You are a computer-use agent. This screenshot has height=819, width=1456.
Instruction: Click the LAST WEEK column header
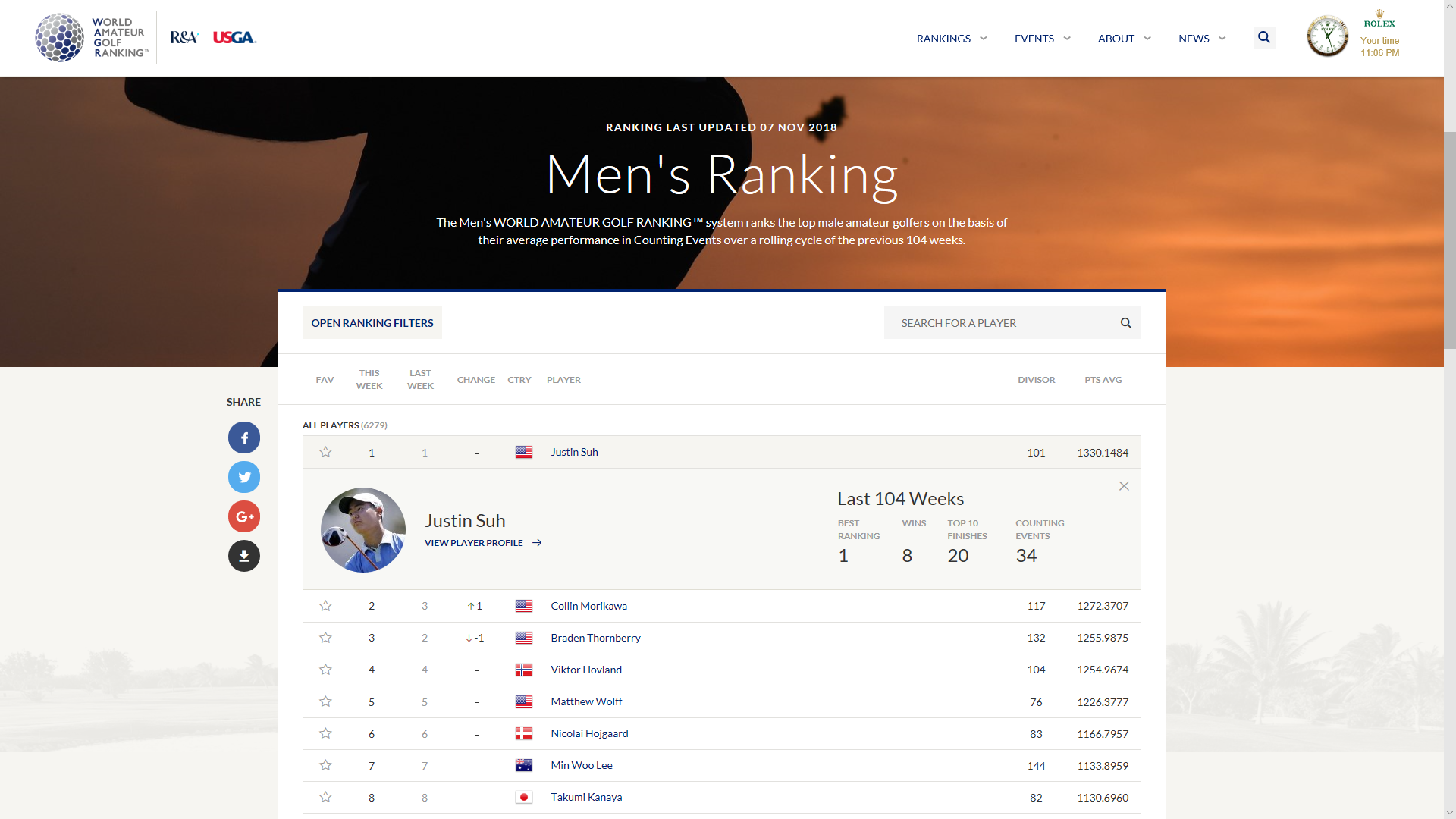click(x=420, y=379)
